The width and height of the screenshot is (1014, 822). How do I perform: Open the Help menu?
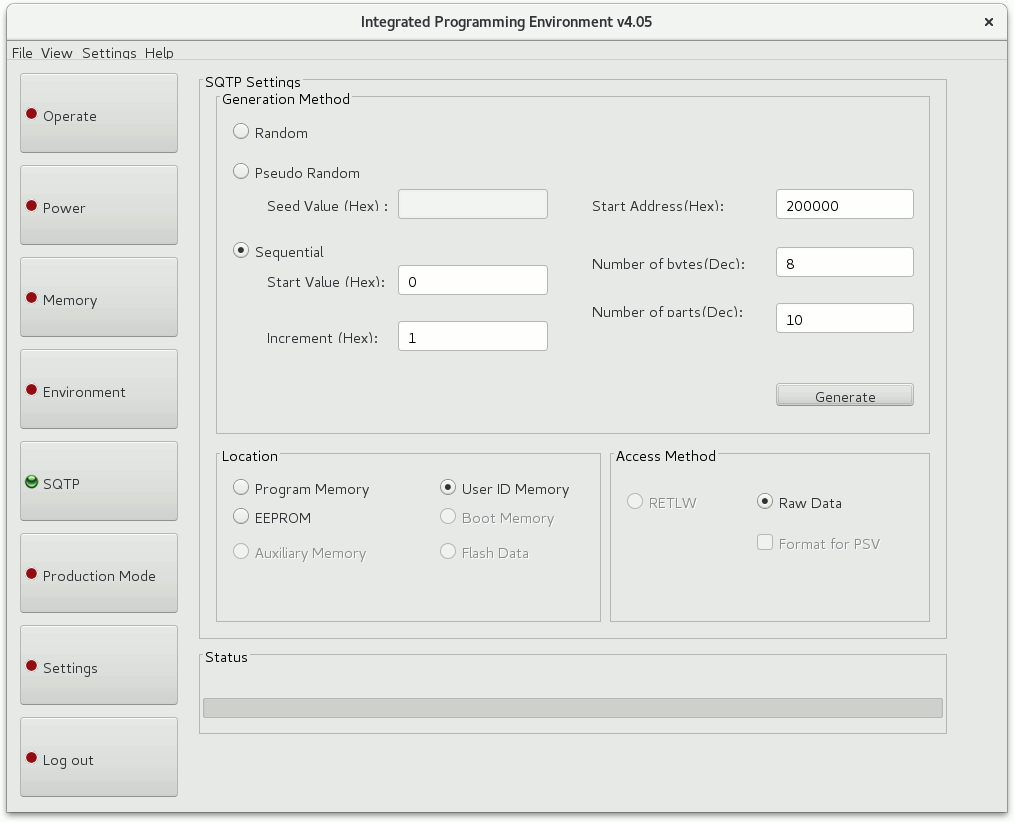(159, 53)
